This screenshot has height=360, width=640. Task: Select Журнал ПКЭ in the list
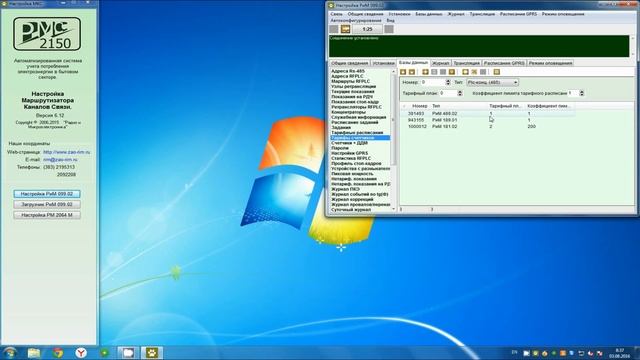tap(345, 189)
